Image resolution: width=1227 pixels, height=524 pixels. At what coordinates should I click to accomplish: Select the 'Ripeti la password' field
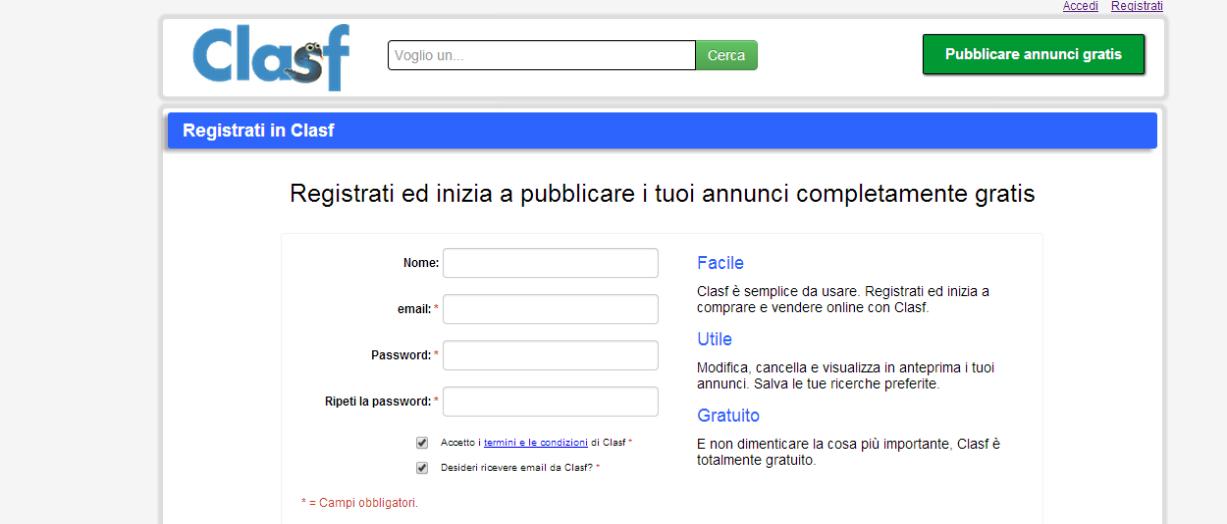(x=551, y=401)
